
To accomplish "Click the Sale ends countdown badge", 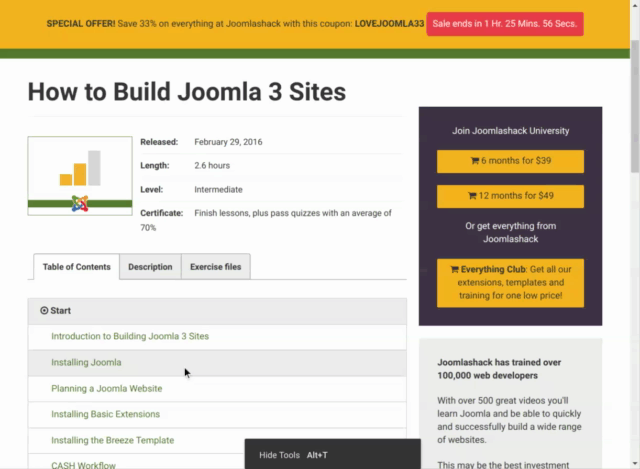I will coord(505,24).
